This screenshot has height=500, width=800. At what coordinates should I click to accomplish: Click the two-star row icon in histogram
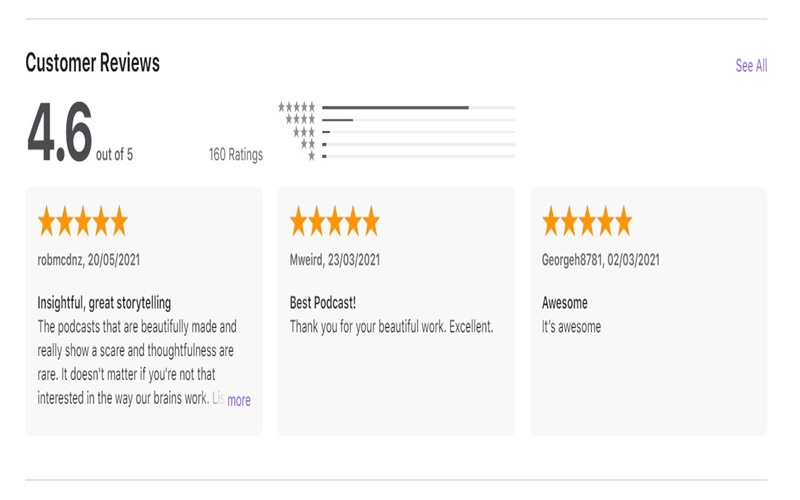click(x=308, y=144)
